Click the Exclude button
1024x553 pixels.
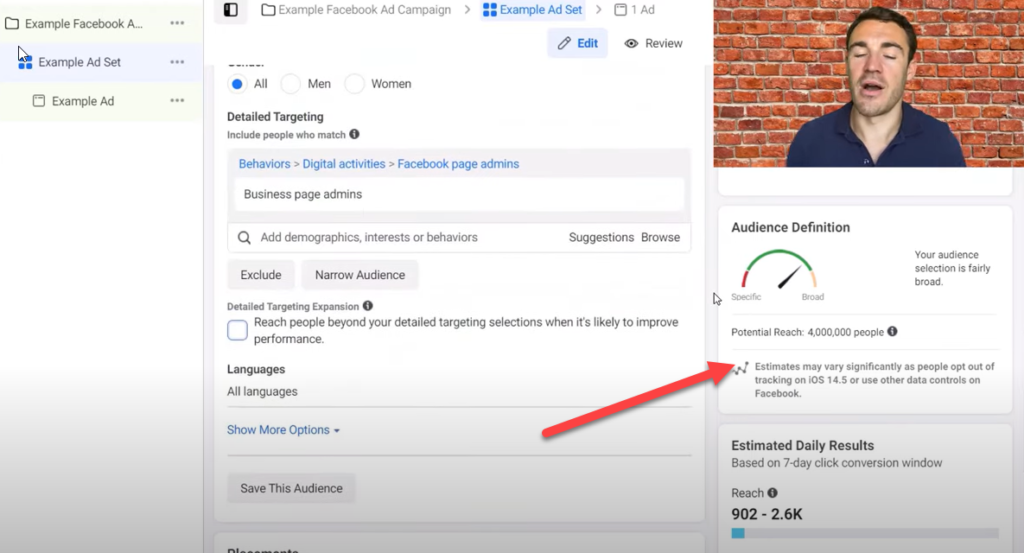261,275
